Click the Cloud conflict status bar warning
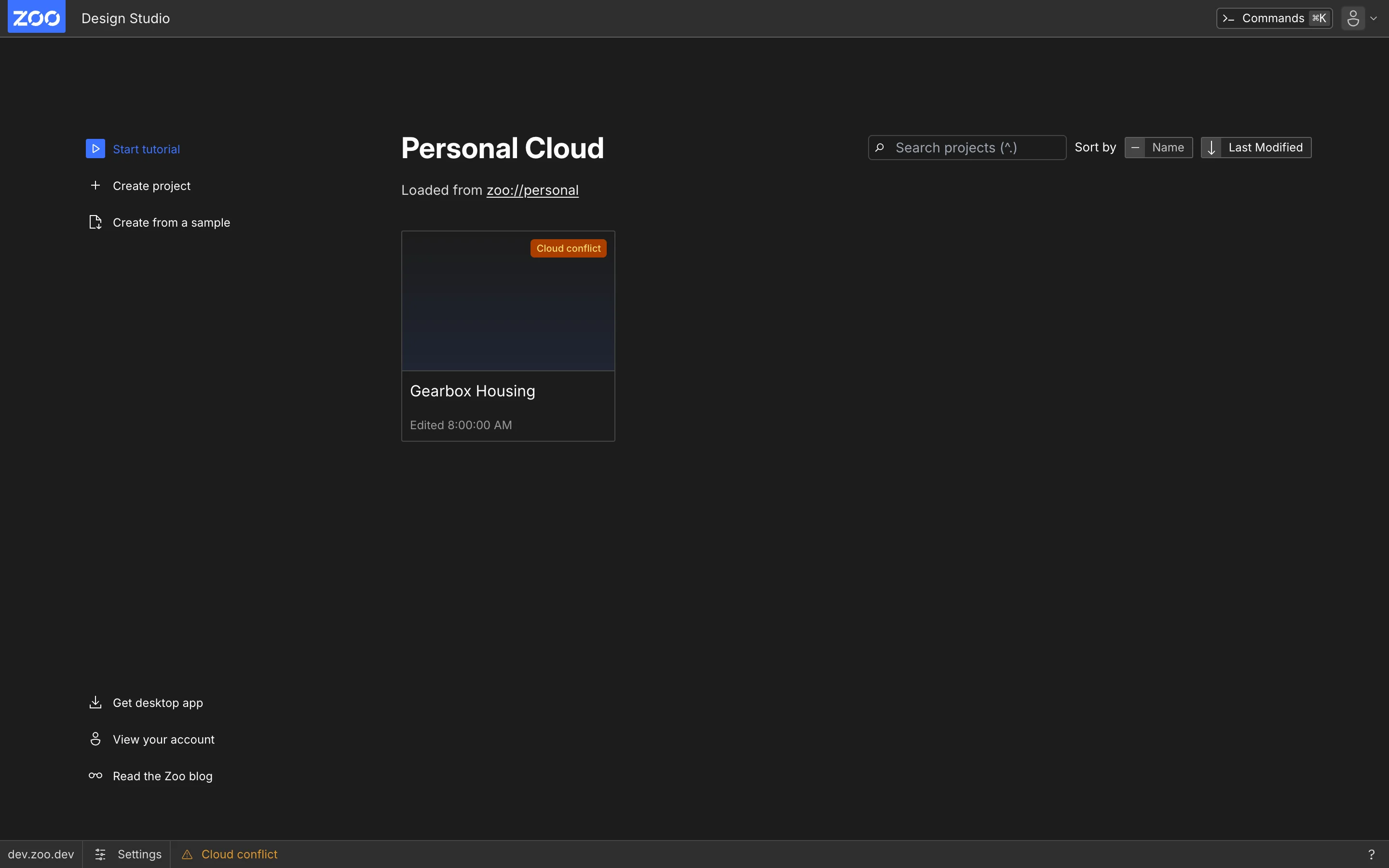This screenshot has width=1389, height=868. (x=229, y=854)
